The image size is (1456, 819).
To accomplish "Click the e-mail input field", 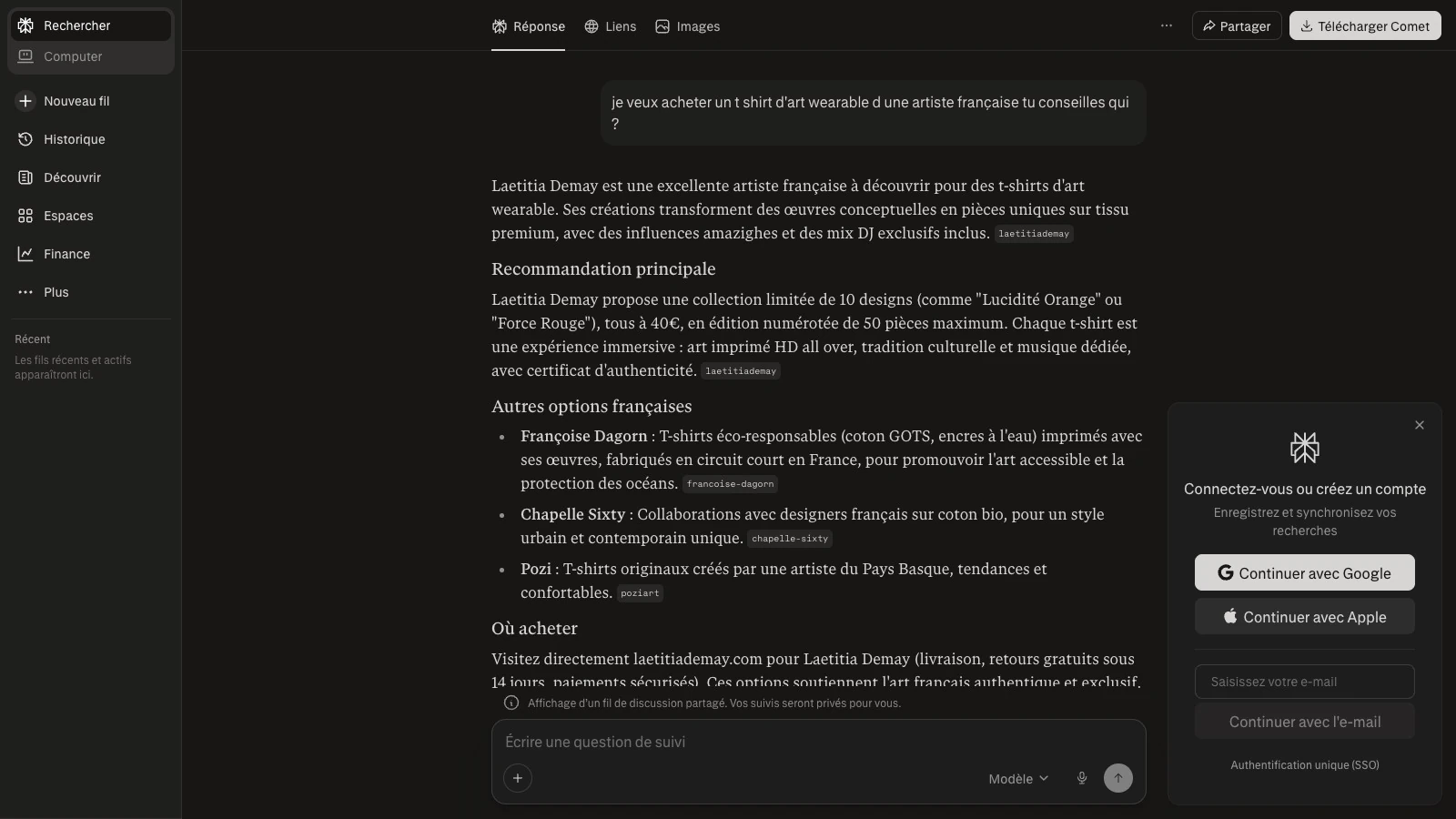I will coord(1305,682).
